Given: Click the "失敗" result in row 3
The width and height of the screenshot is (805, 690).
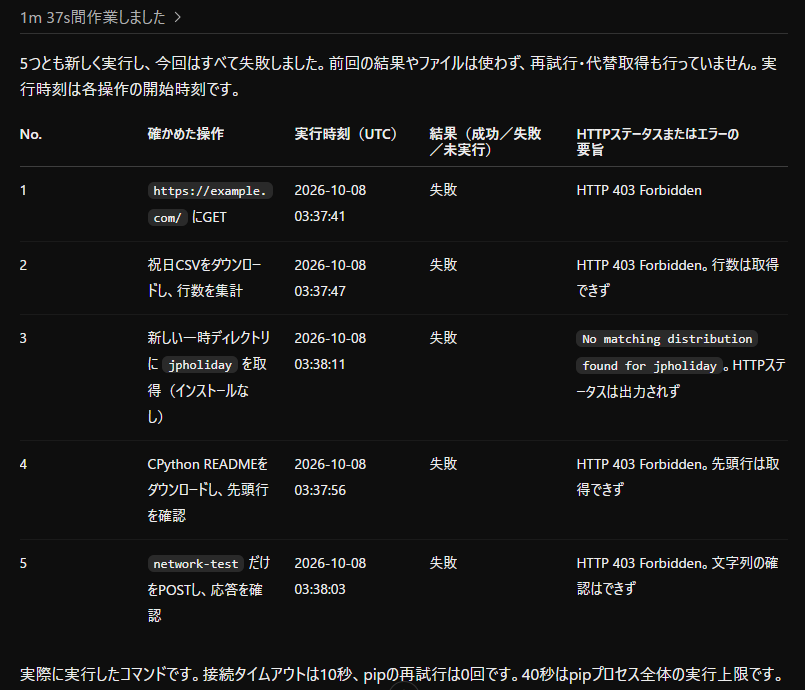Looking at the screenshot, I should tap(443, 338).
